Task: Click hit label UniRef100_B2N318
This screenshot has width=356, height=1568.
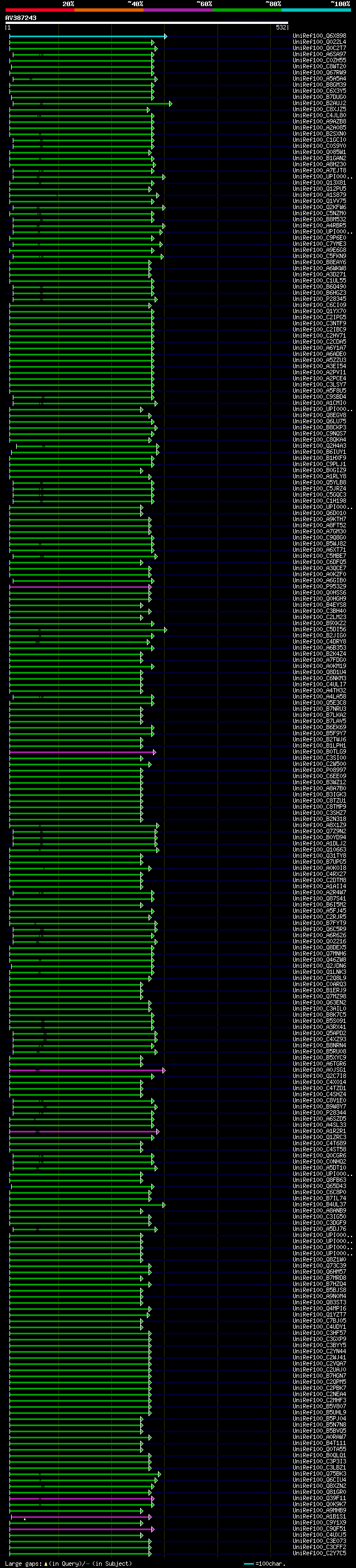Action: [319, 819]
